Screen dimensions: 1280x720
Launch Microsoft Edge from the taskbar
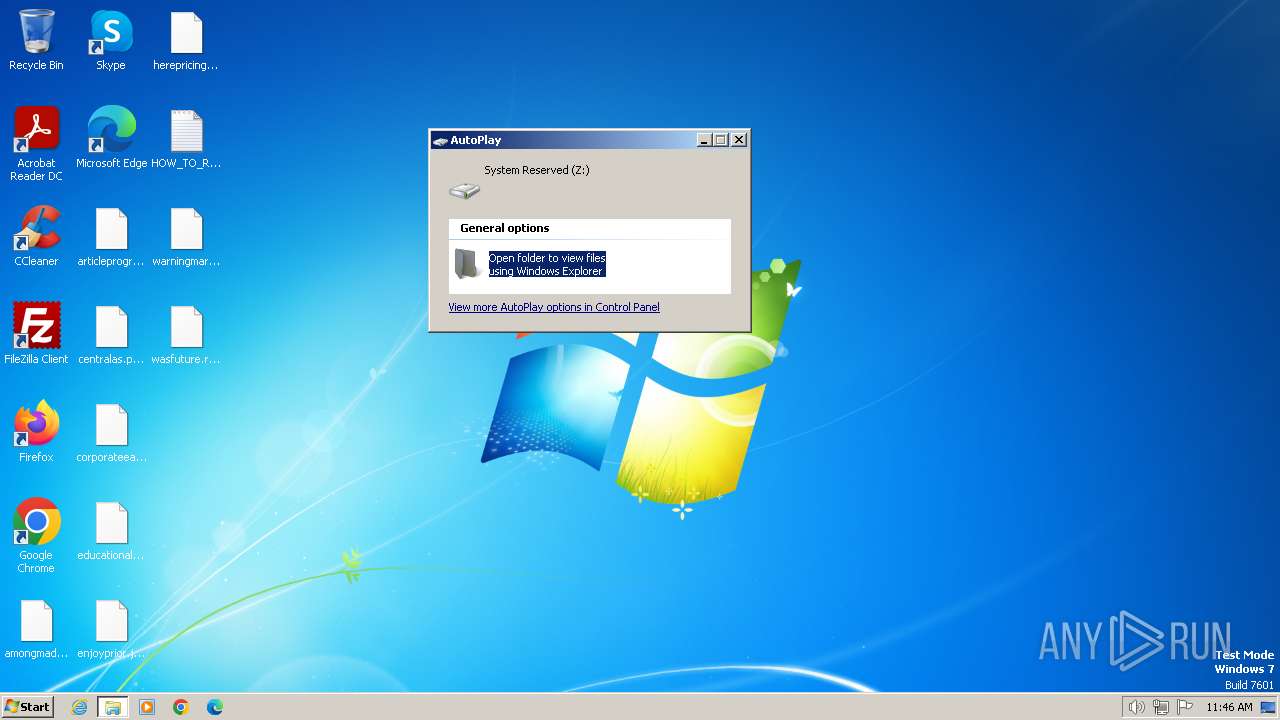(x=215, y=707)
